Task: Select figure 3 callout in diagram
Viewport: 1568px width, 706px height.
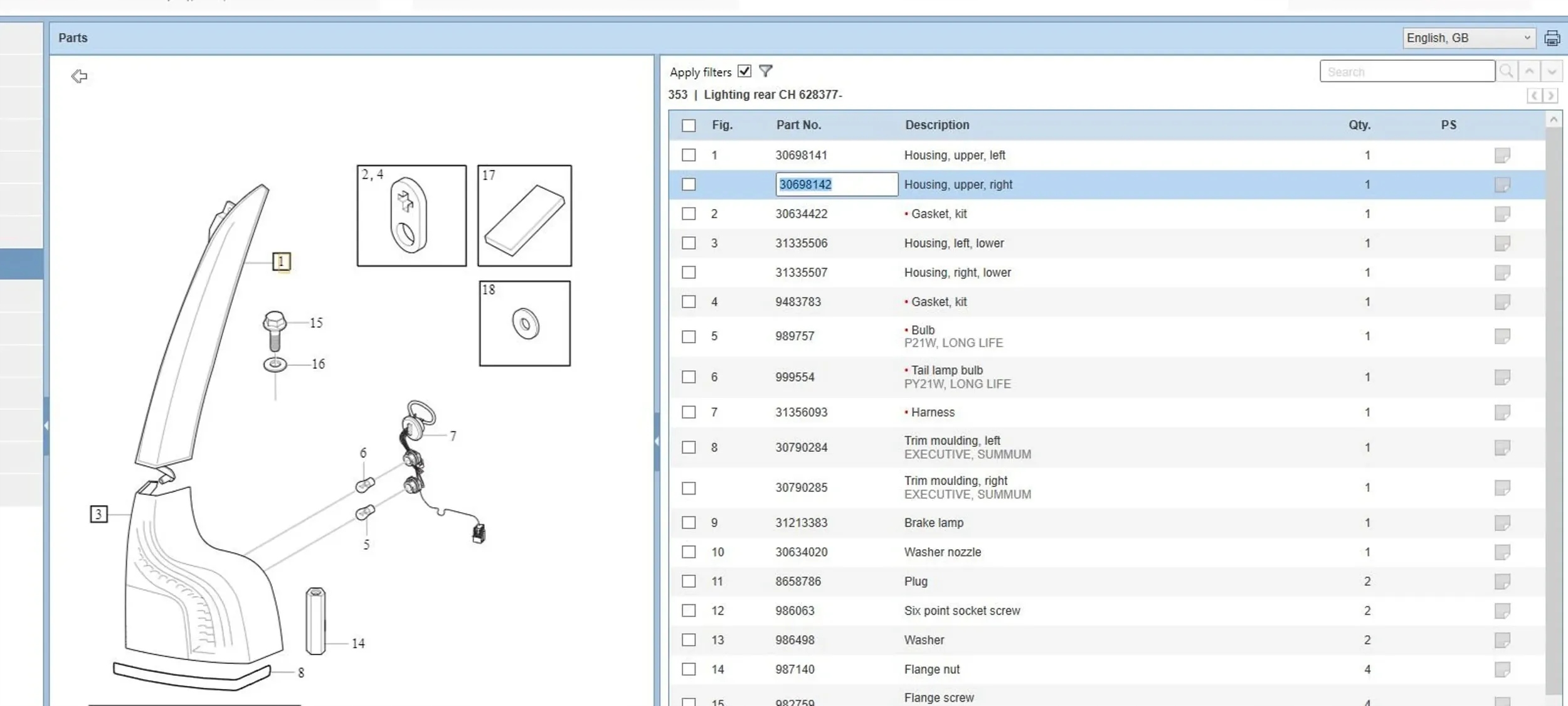Action: coord(98,515)
